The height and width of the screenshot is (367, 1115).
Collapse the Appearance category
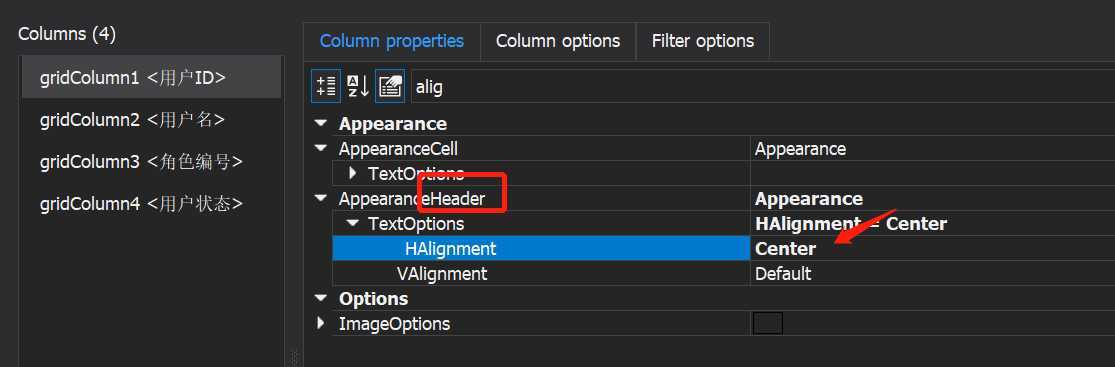[x=321, y=124]
